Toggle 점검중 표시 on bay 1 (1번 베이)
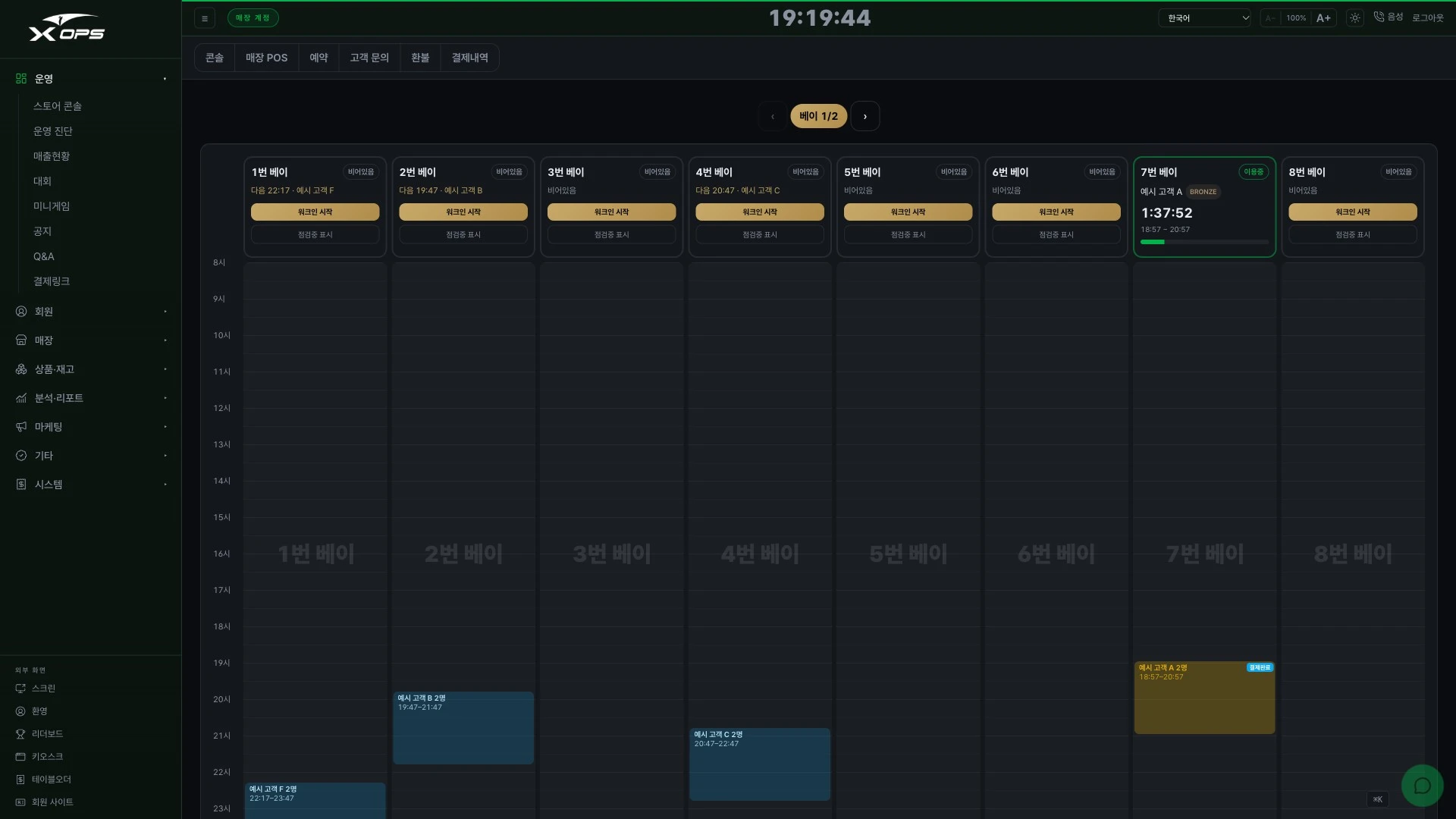Image resolution: width=1456 pixels, height=819 pixels. tap(315, 235)
